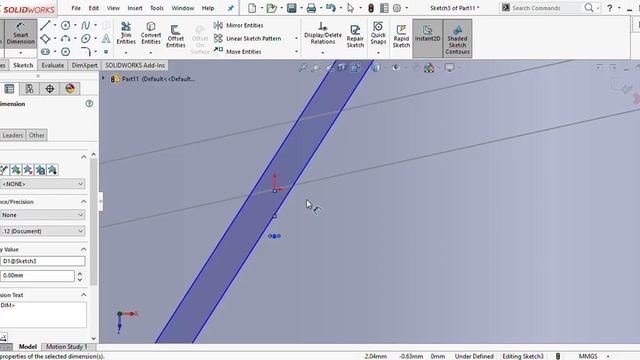Open the File menu
The height and width of the screenshot is (360, 640).
click(x=76, y=8)
